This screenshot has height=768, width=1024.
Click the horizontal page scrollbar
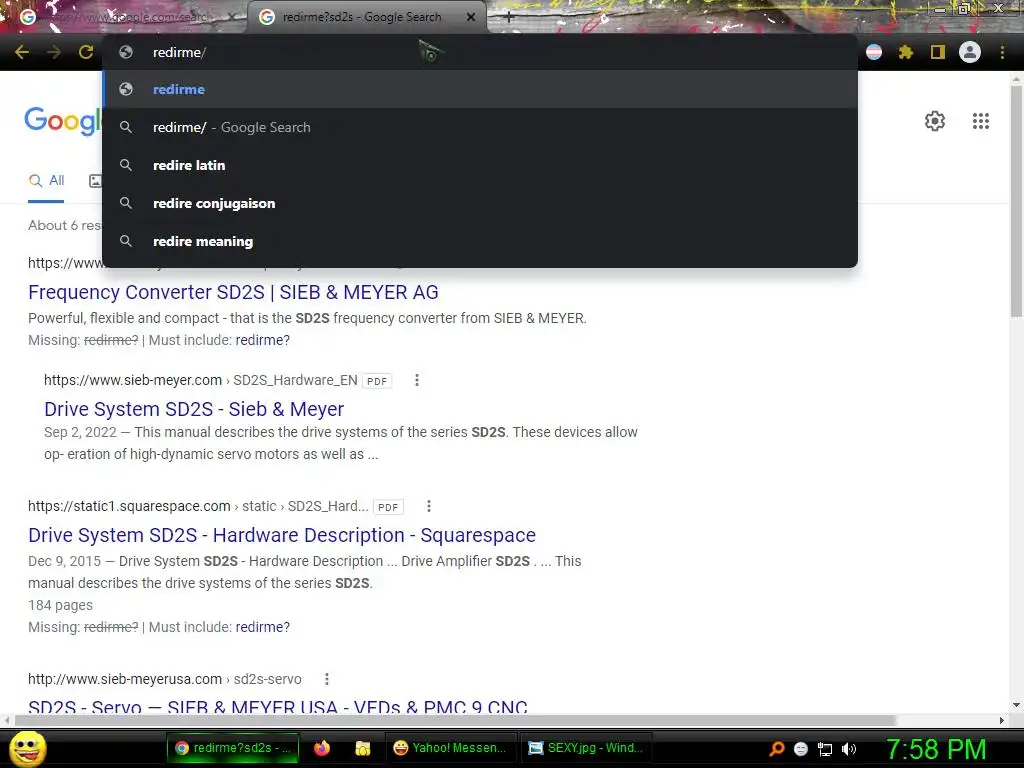[455, 720]
